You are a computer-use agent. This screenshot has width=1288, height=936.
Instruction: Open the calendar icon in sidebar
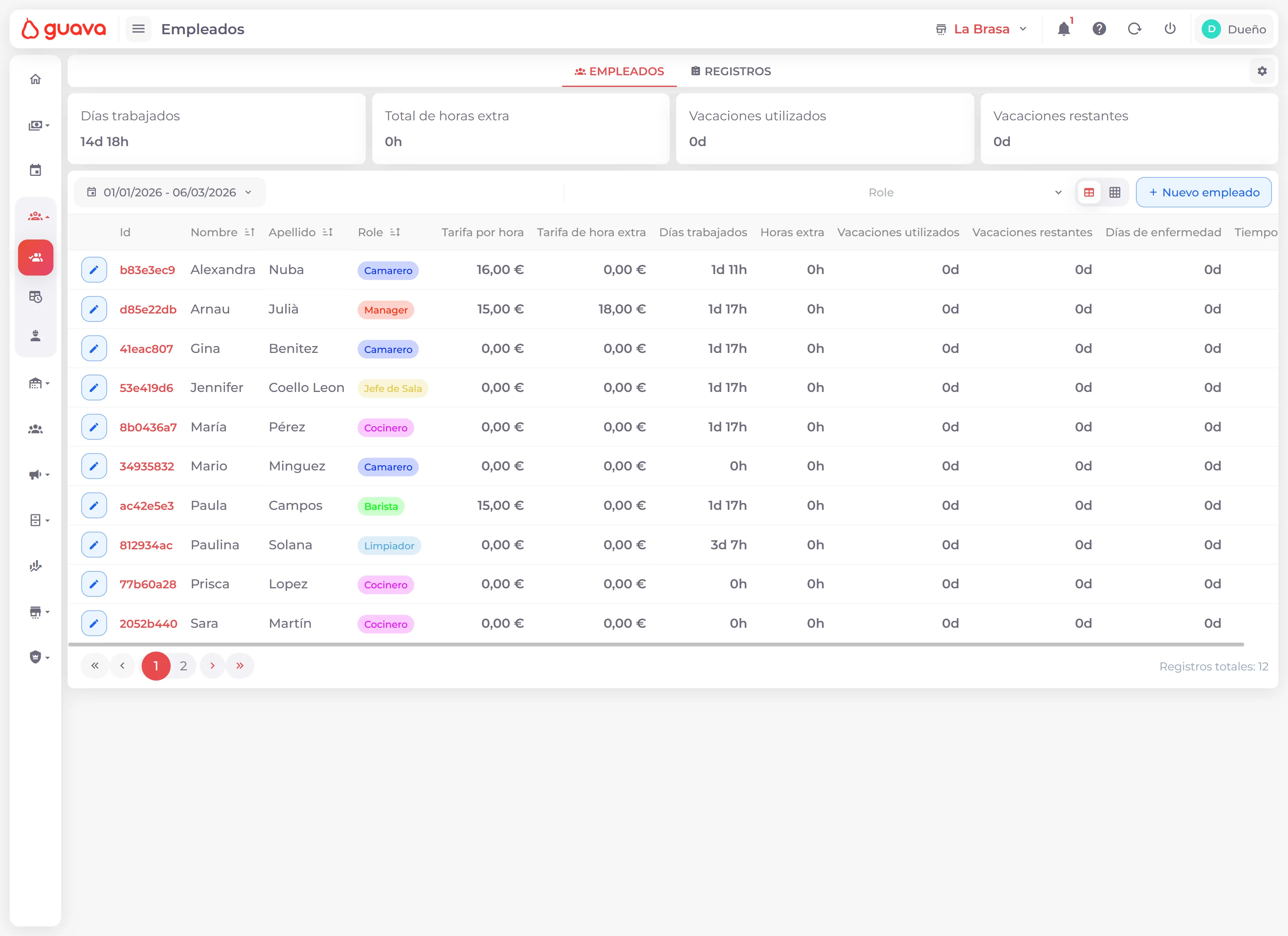tap(35, 170)
